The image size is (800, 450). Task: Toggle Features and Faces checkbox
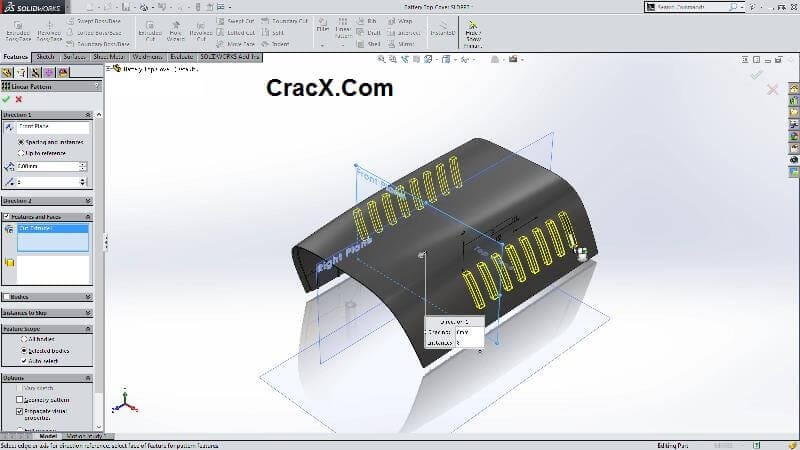(x=6, y=216)
